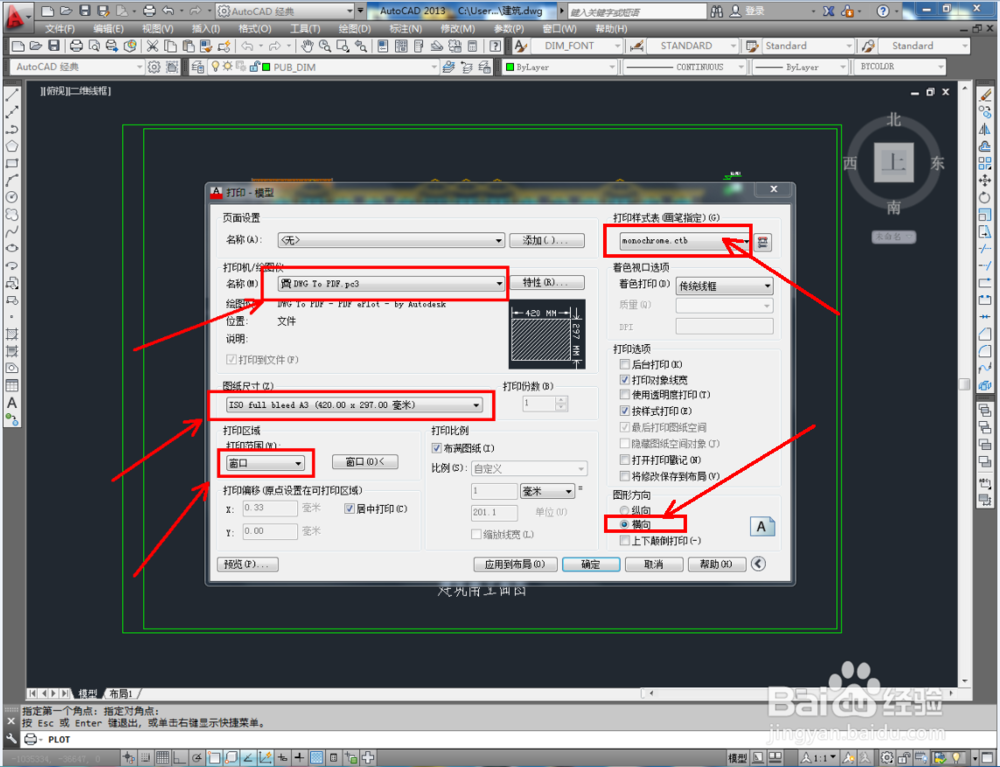The height and width of the screenshot is (767, 1000).
Task: Open the Format menu
Action: tap(254, 29)
